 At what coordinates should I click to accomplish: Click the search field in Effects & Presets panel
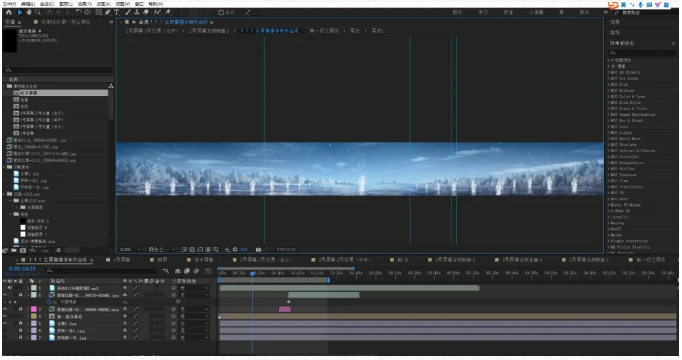642,53
